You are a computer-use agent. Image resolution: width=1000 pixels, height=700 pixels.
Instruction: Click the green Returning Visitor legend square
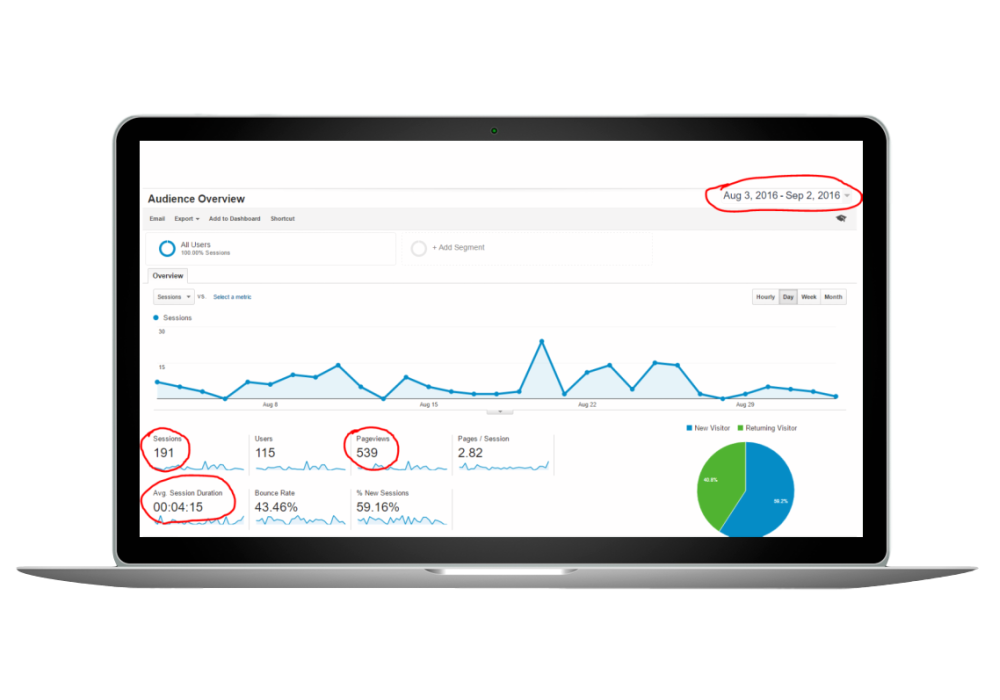point(740,428)
